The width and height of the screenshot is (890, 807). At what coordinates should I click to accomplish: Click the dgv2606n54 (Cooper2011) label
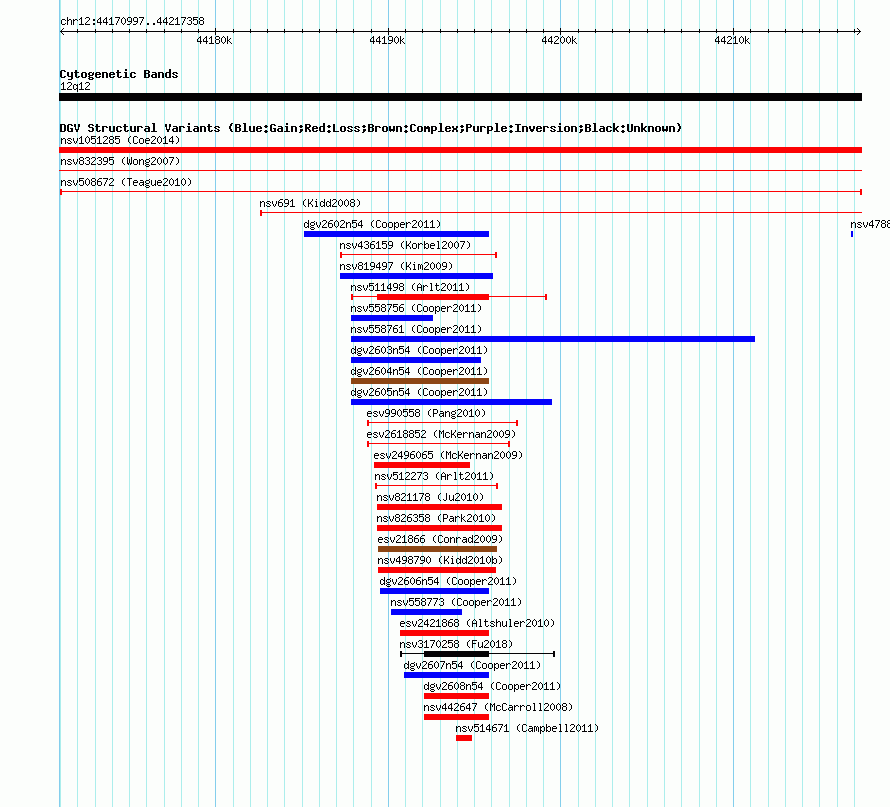tap(448, 581)
